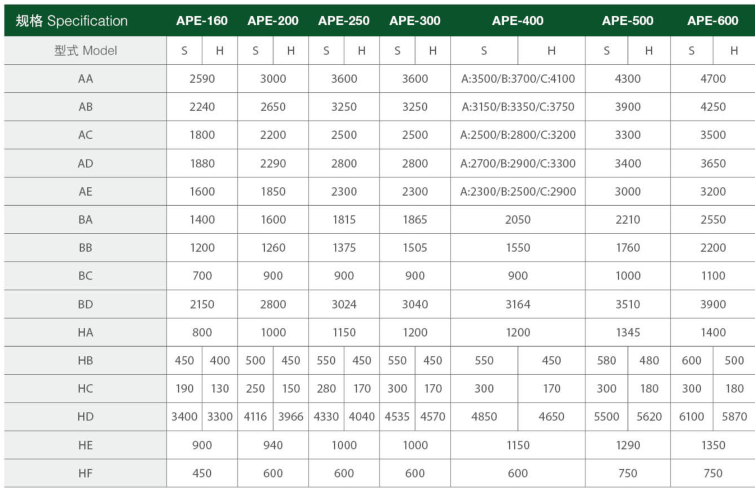Select the APE-400 column header
The height and width of the screenshot is (488, 755).
(x=518, y=21)
